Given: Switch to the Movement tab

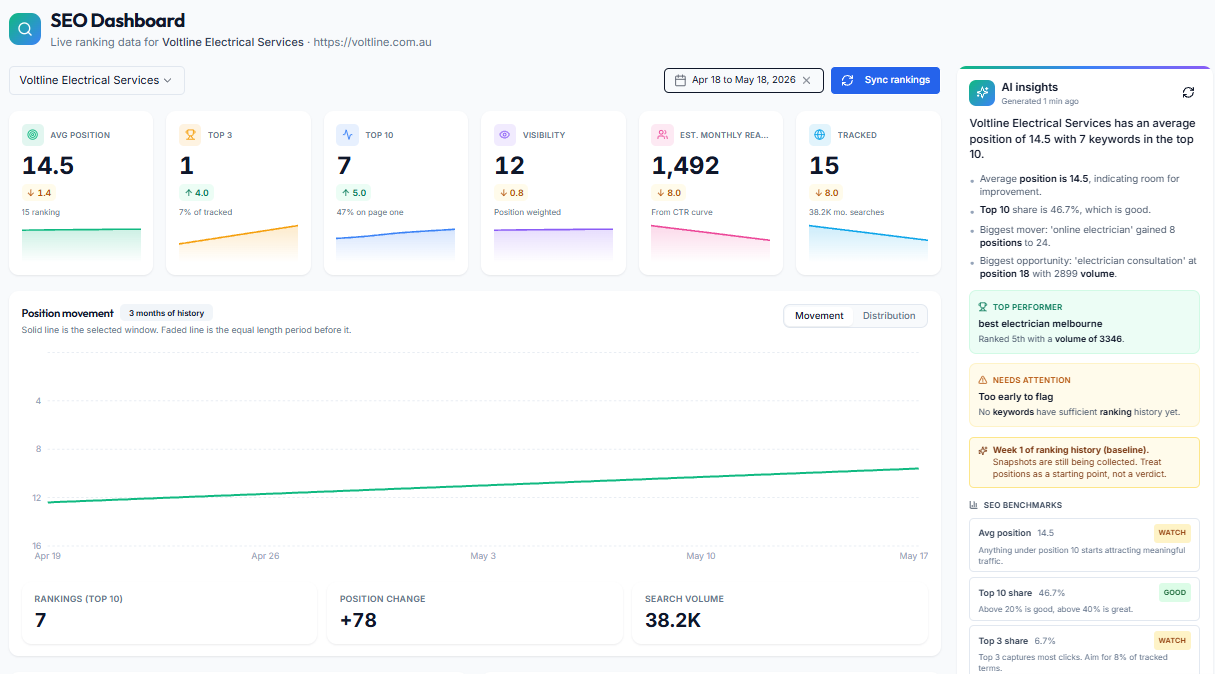Looking at the screenshot, I should click(x=819, y=316).
